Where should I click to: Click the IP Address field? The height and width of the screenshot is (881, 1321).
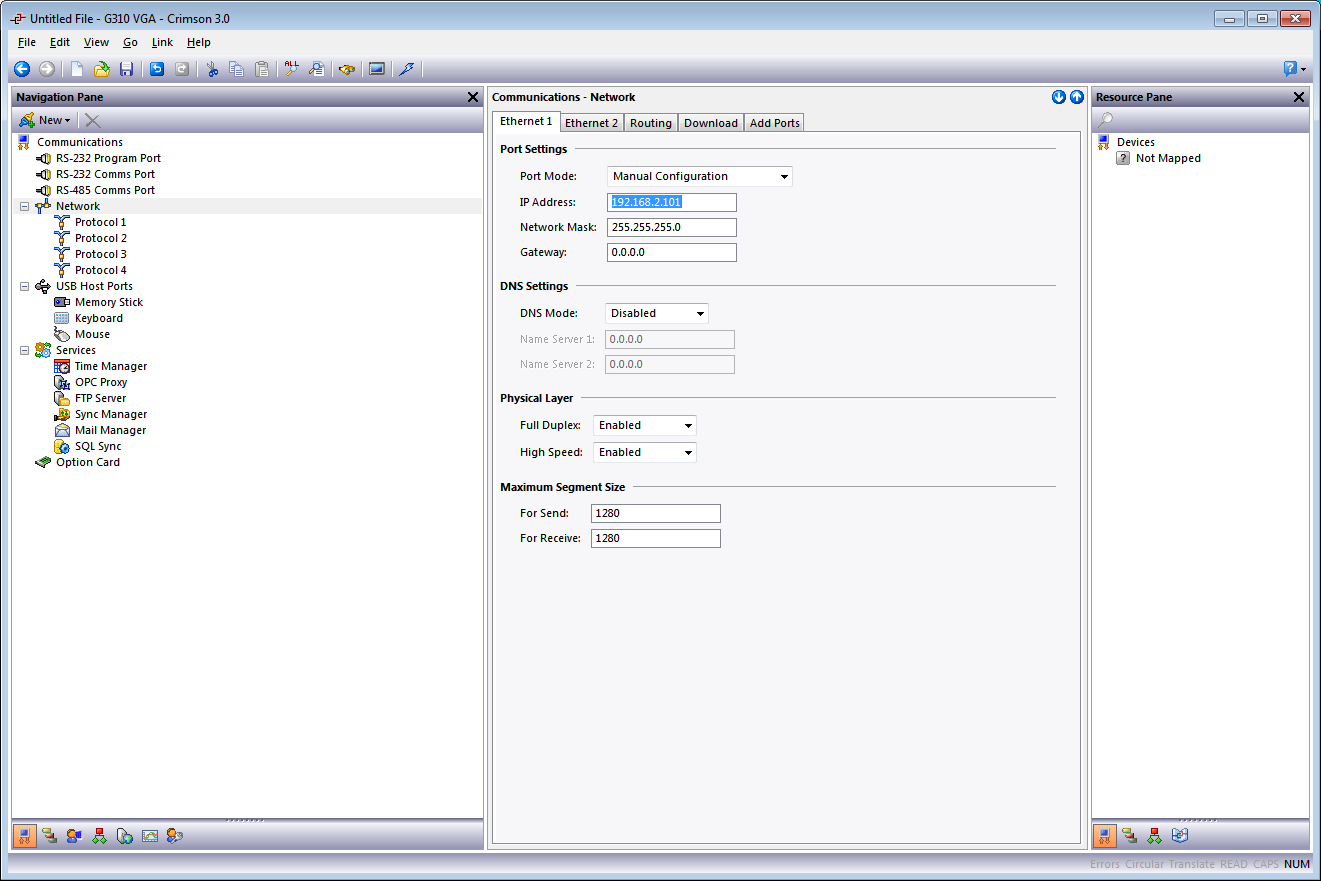point(672,202)
